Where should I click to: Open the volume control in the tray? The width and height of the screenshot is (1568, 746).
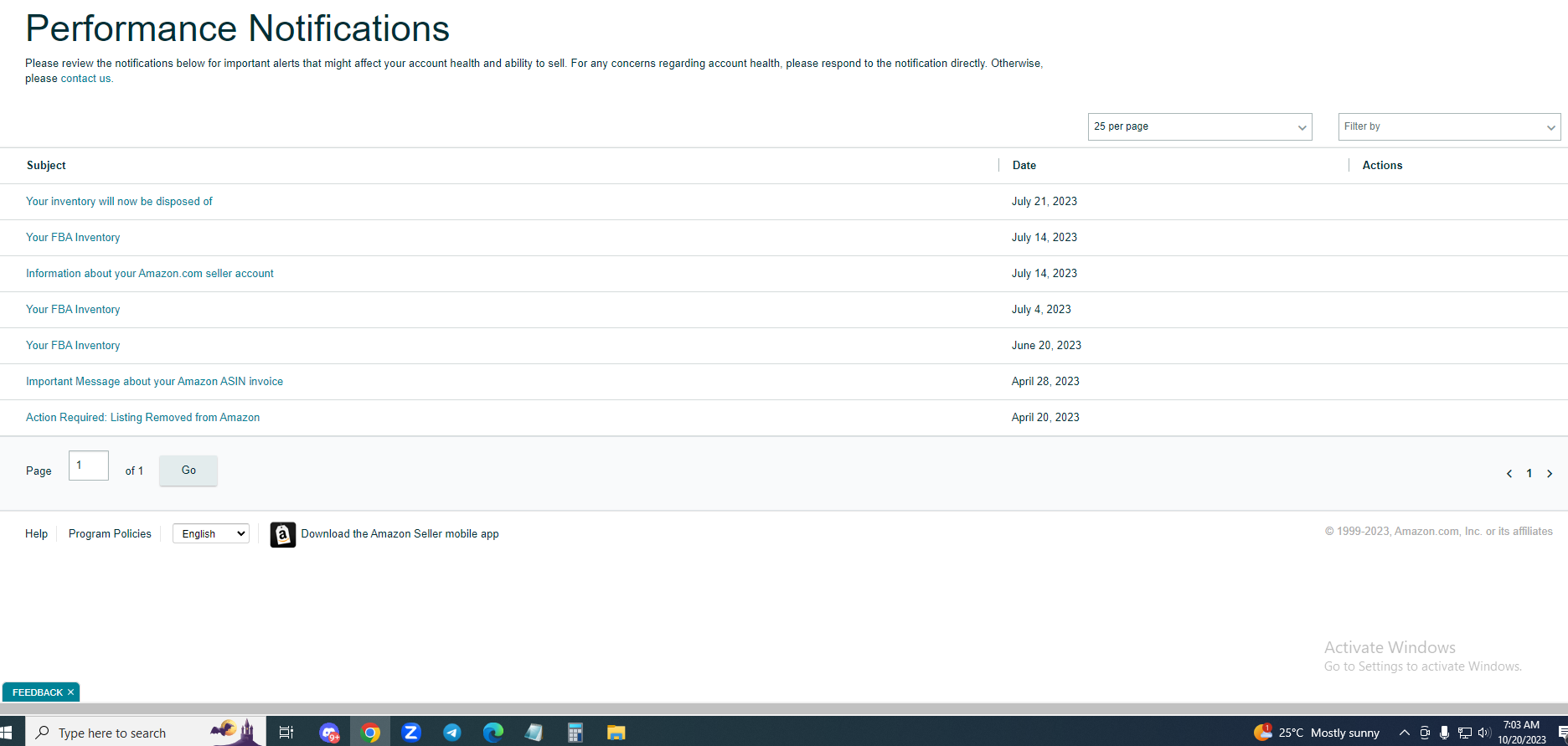[1485, 733]
